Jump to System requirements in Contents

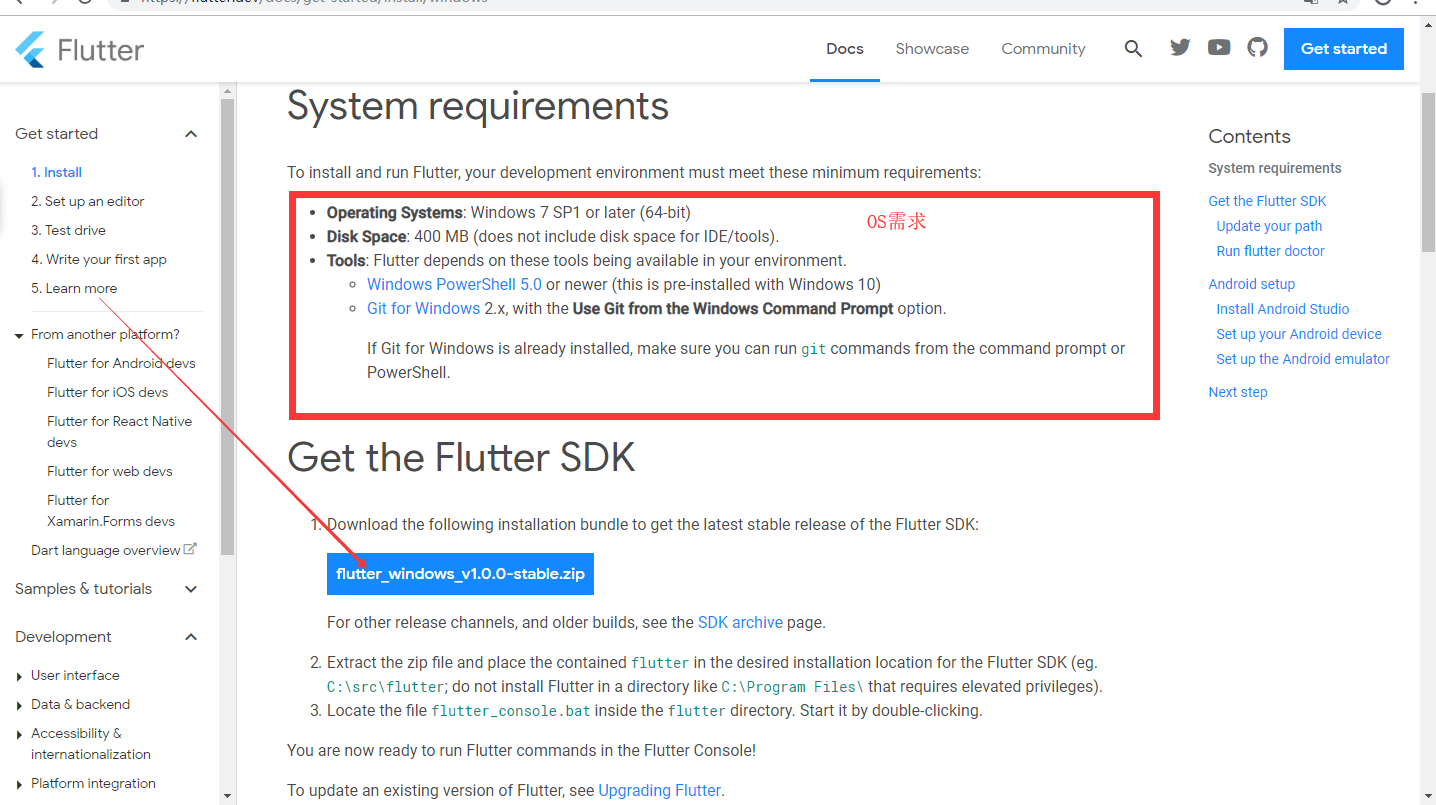click(1275, 168)
